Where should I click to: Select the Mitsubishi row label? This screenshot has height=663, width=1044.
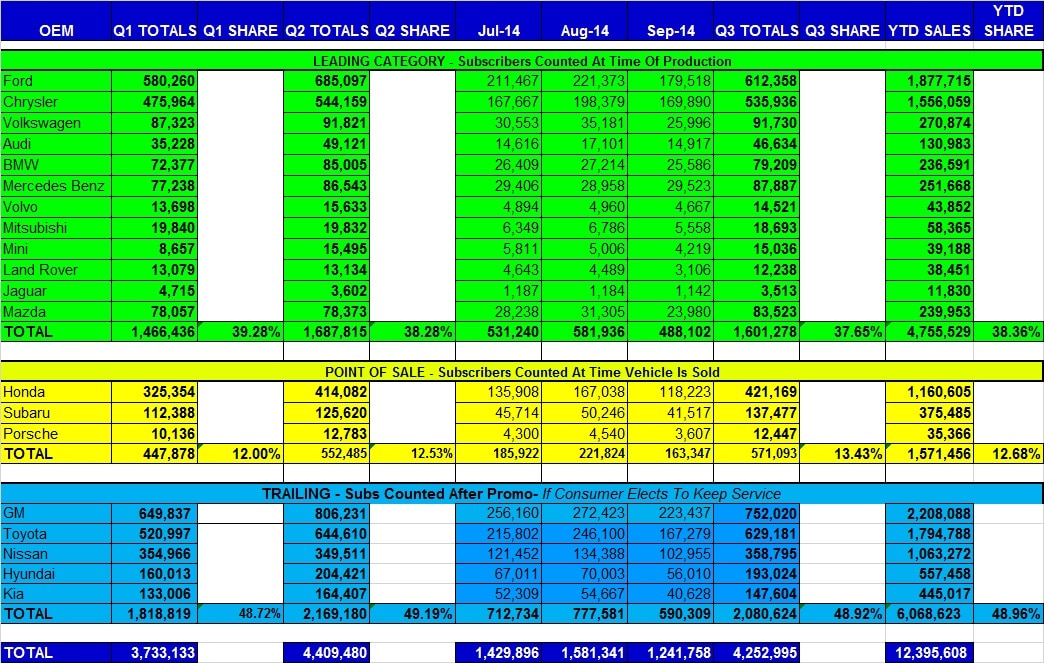coord(56,228)
